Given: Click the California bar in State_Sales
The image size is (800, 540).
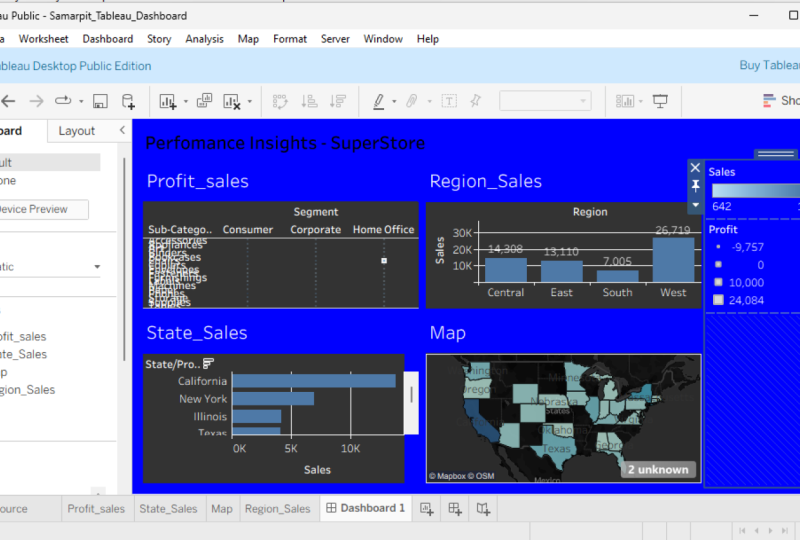Looking at the screenshot, I should 314,381.
